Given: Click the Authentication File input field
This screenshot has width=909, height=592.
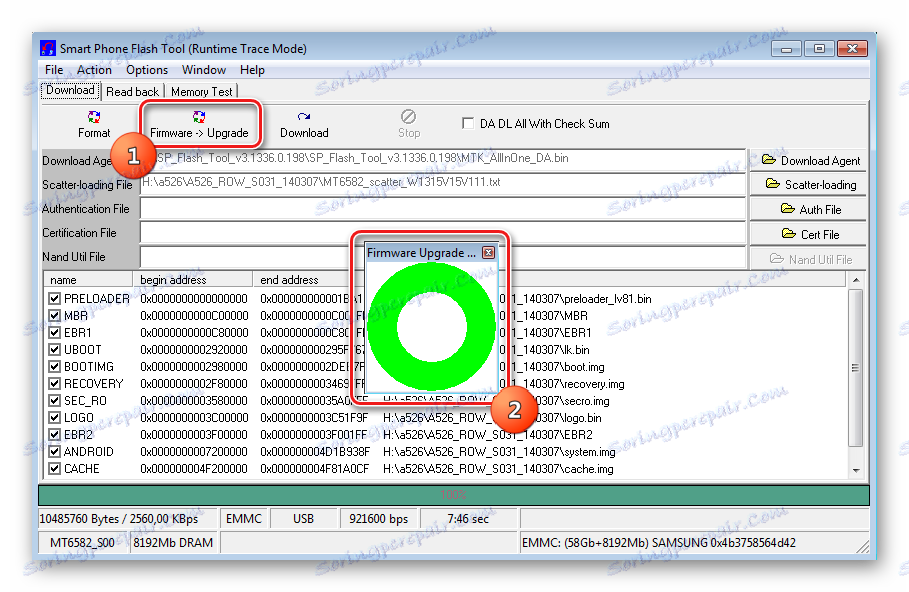Looking at the screenshot, I should [x=443, y=208].
